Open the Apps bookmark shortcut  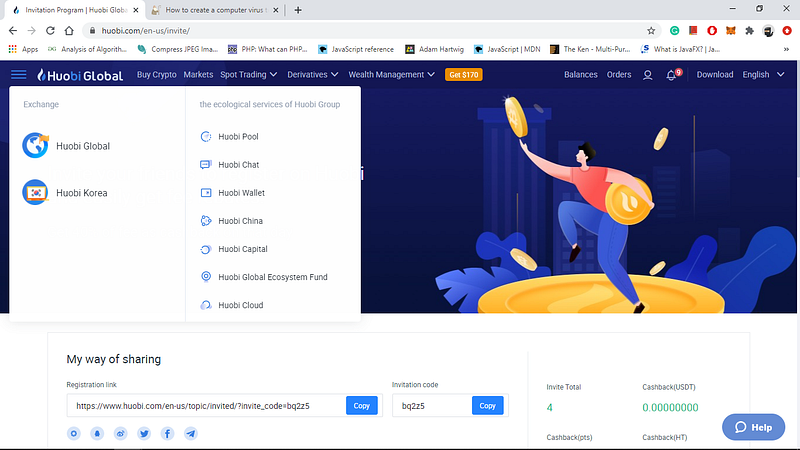click(23, 49)
